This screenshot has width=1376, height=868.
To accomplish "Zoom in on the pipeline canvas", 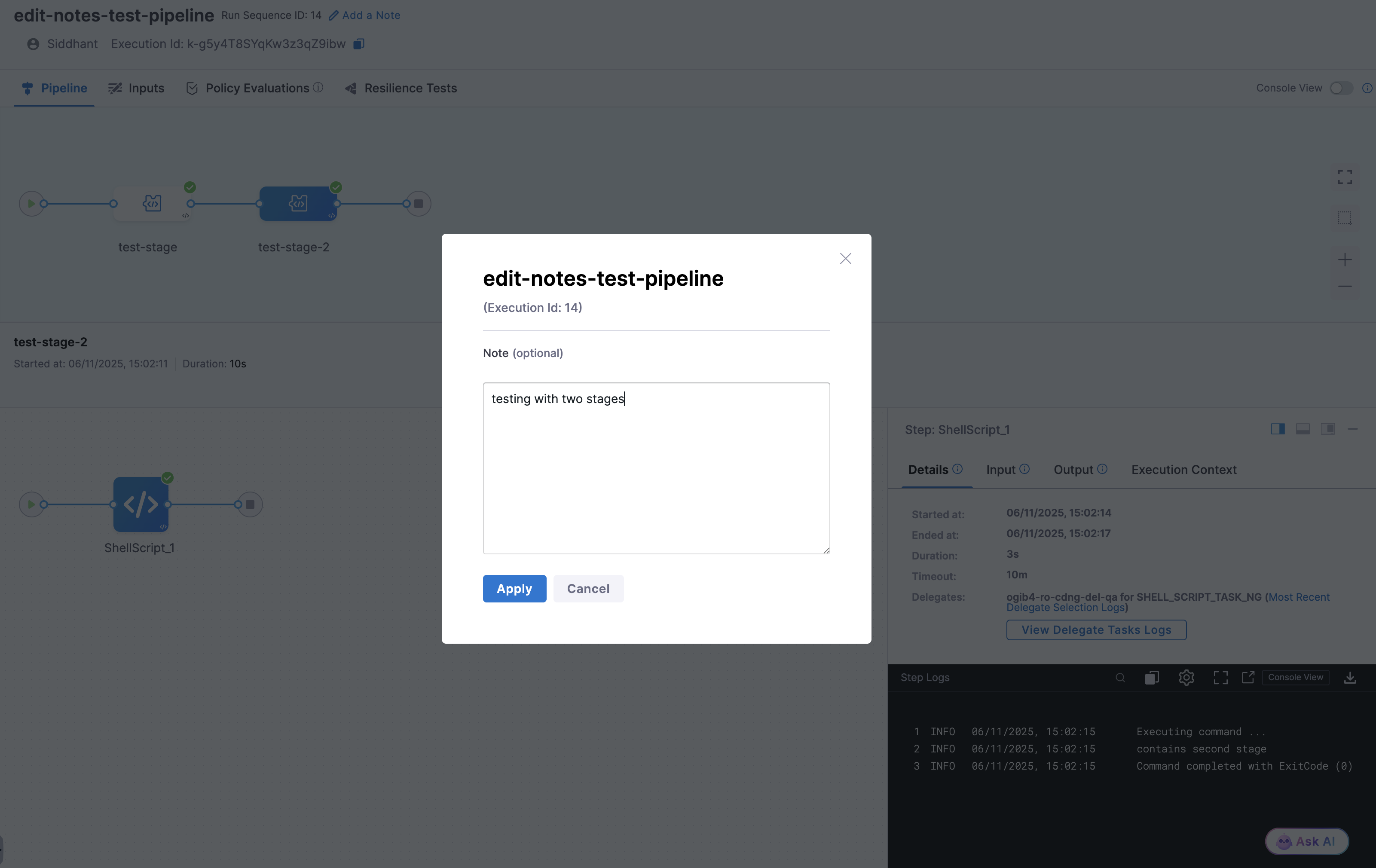I will [x=1345, y=260].
